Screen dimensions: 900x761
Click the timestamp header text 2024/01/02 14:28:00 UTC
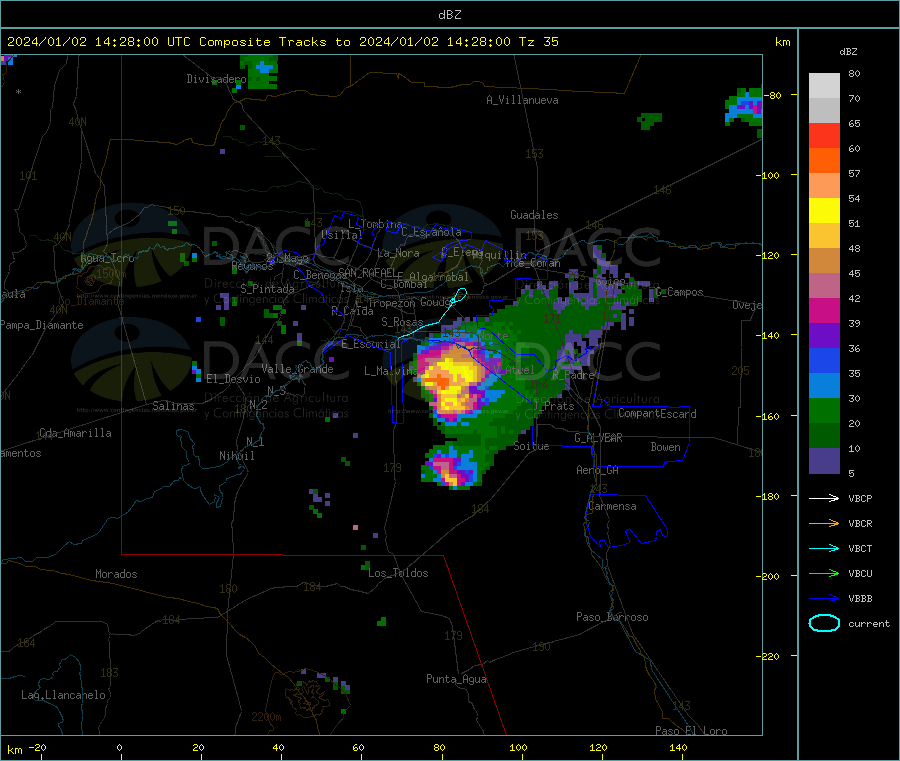99,42
